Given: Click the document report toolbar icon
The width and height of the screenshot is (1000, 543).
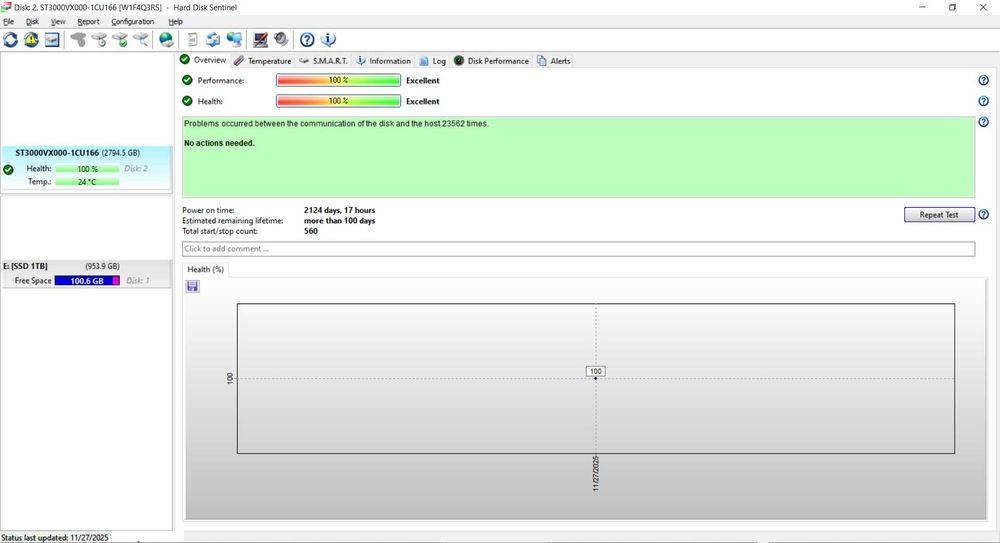Looking at the screenshot, I should (193, 40).
